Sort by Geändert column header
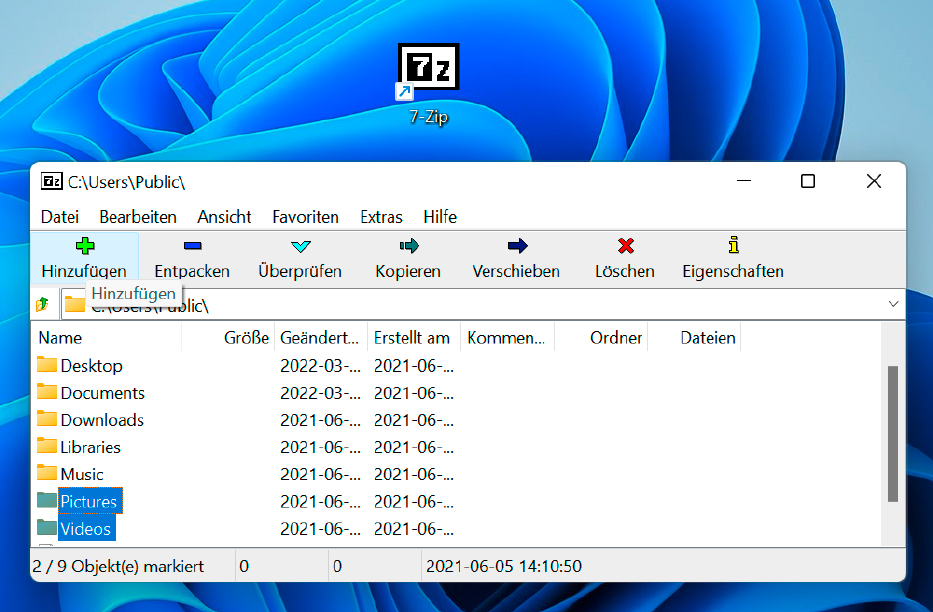The width and height of the screenshot is (933, 612). (x=321, y=338)
